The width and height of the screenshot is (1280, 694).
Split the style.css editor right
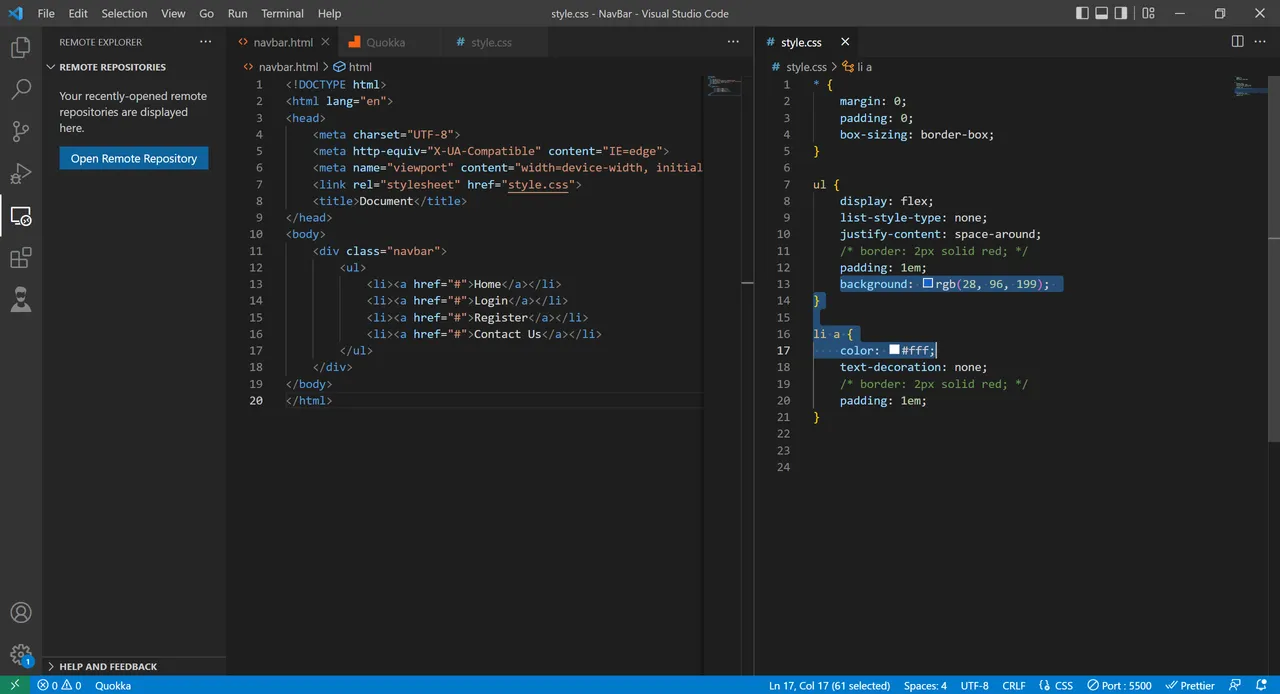coord(1238,42)
